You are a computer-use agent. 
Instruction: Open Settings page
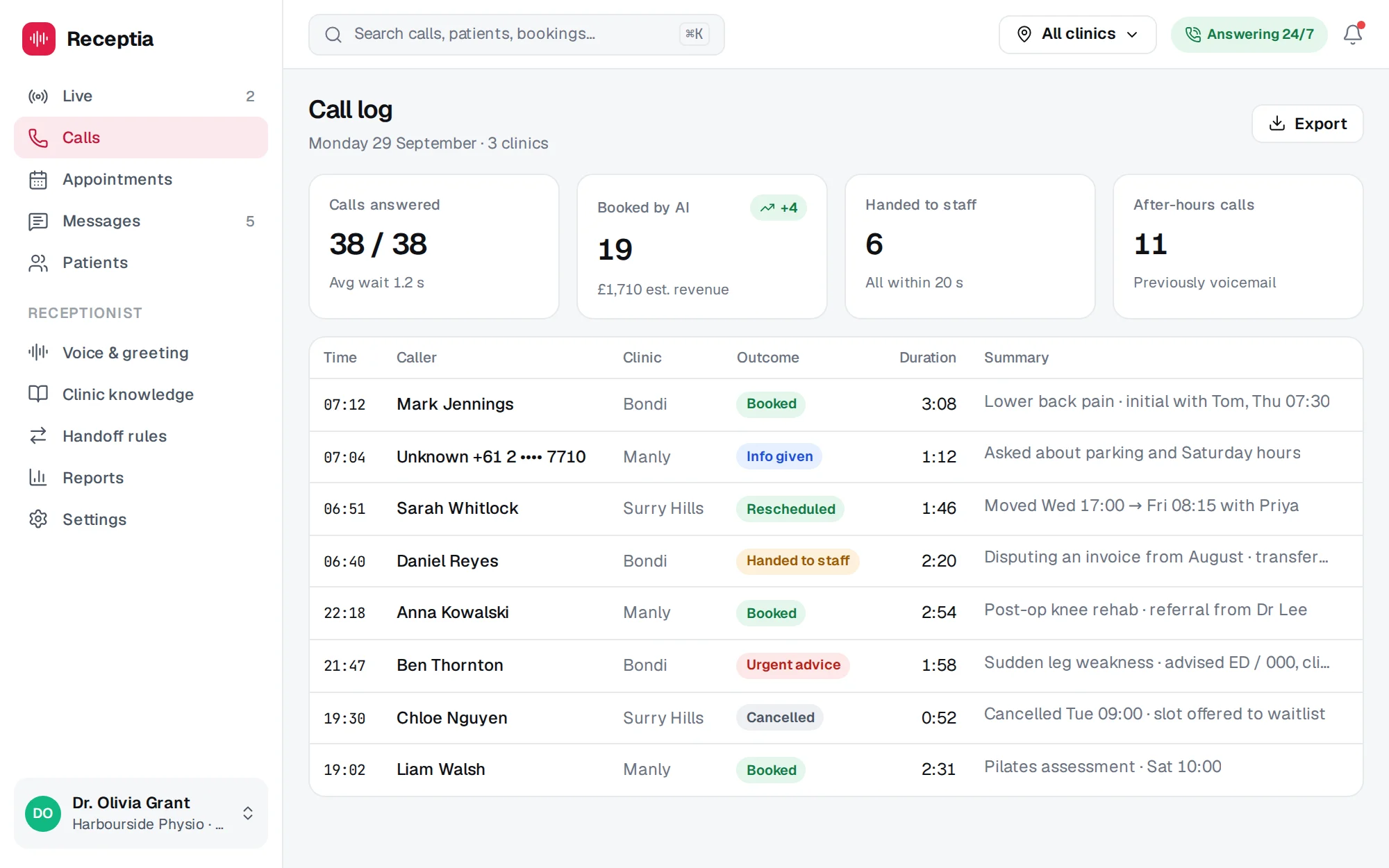(141, 519)
